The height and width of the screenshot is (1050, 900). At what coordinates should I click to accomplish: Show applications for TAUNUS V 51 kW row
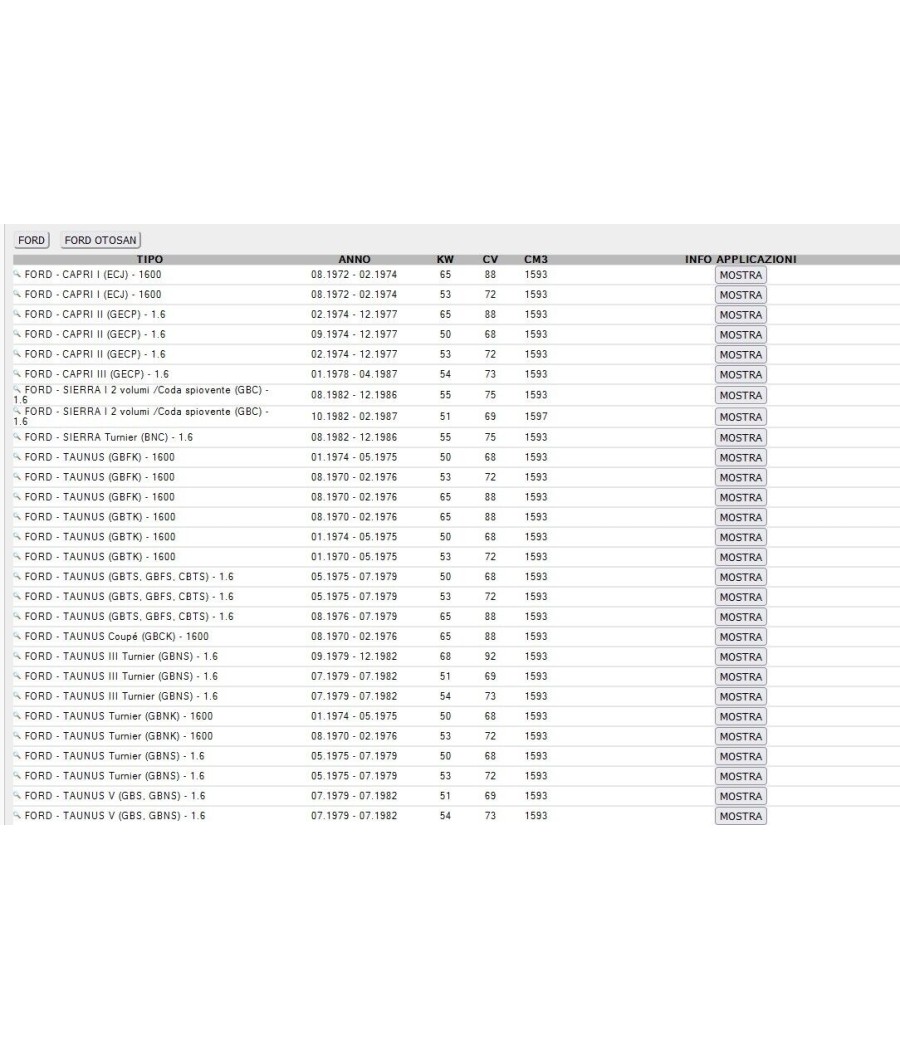tap(741, 796)
